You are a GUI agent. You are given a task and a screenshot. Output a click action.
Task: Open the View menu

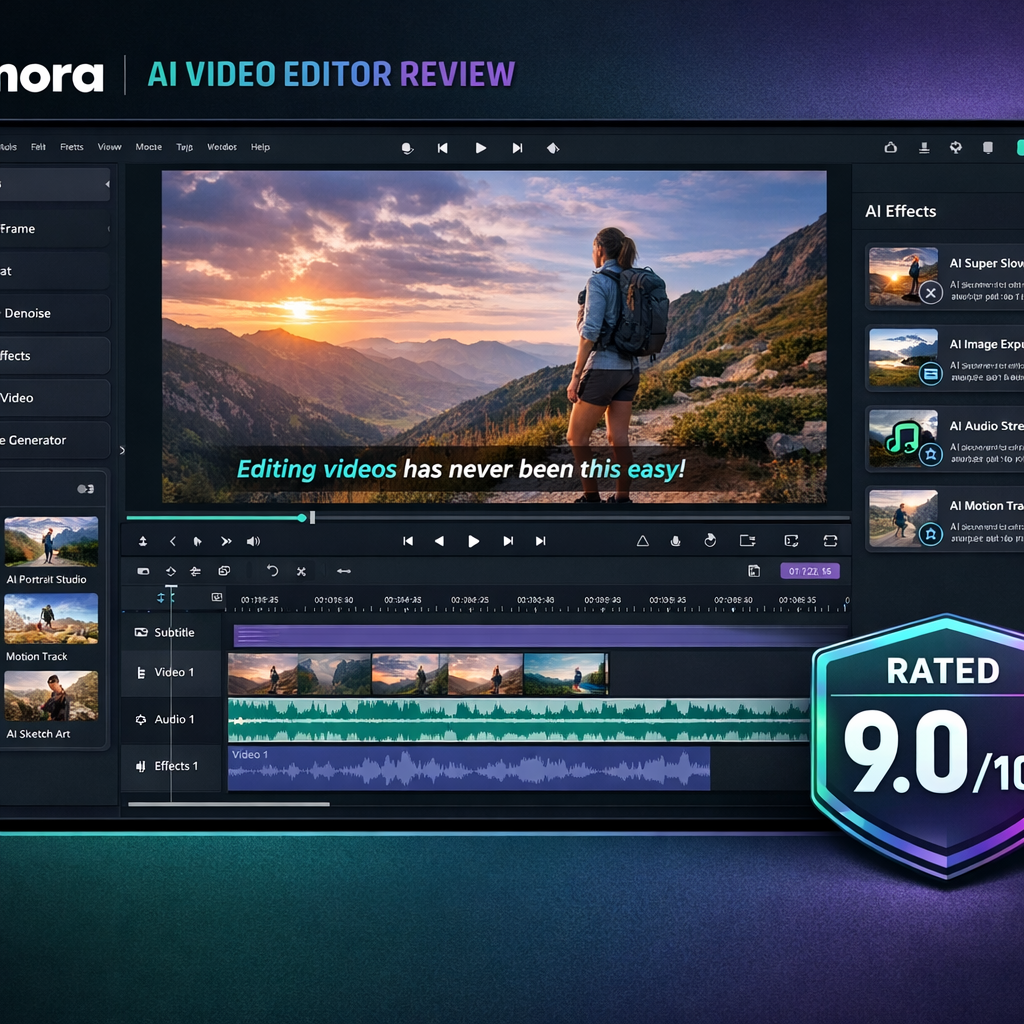coord(109,147)
